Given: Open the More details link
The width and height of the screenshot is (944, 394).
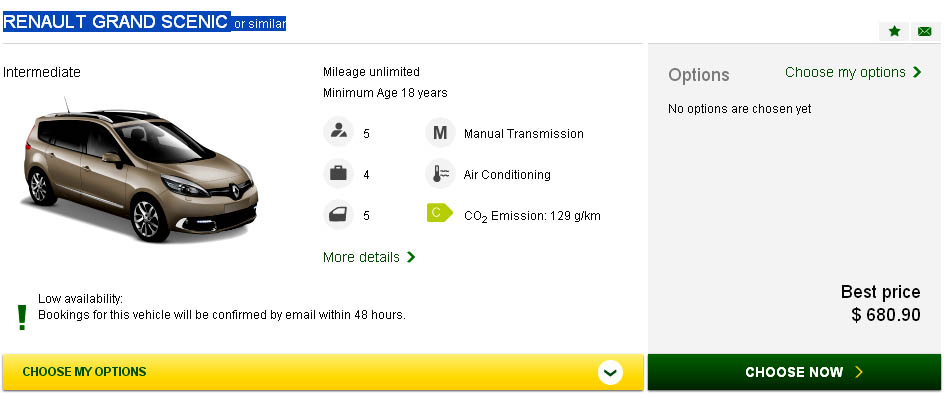Looking at the screenshot, I should click(x=369, y=257).
